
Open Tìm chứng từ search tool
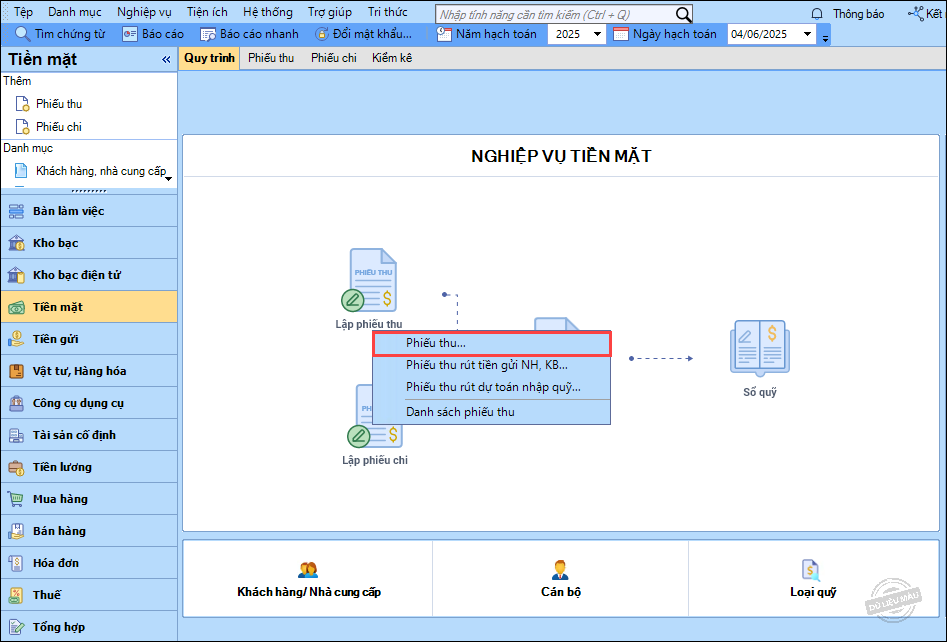point(60,34)
